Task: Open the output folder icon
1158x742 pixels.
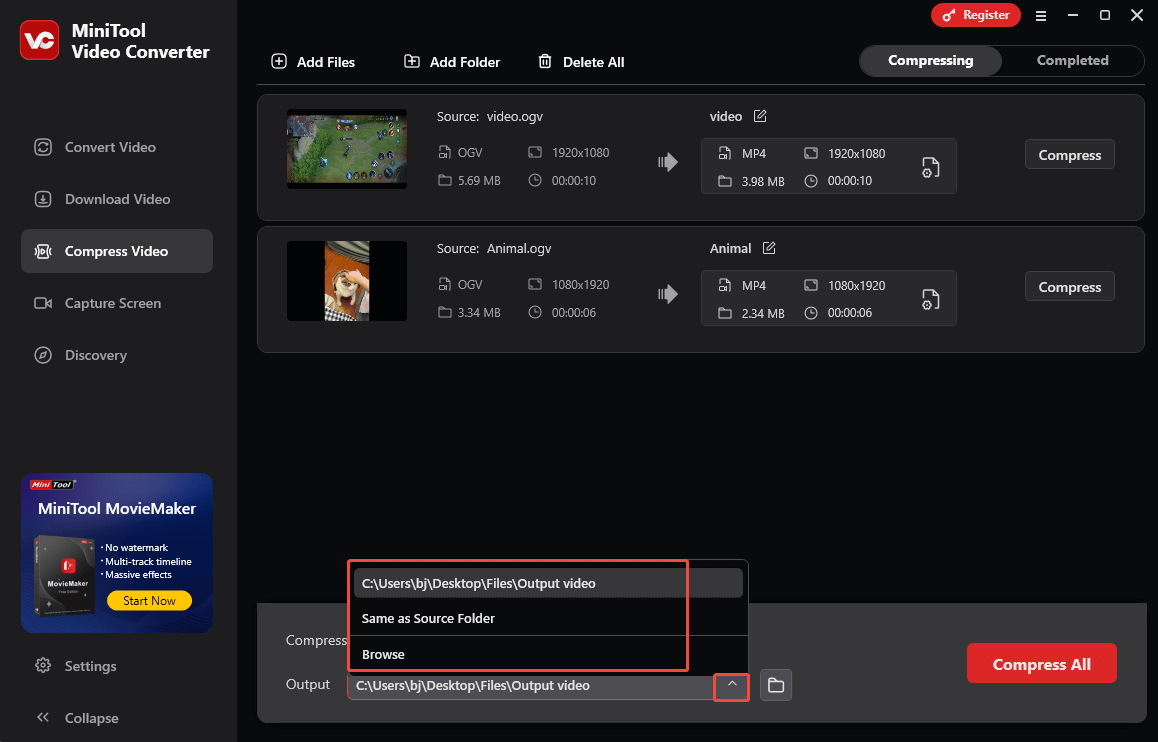Action: tap(775, 685)
